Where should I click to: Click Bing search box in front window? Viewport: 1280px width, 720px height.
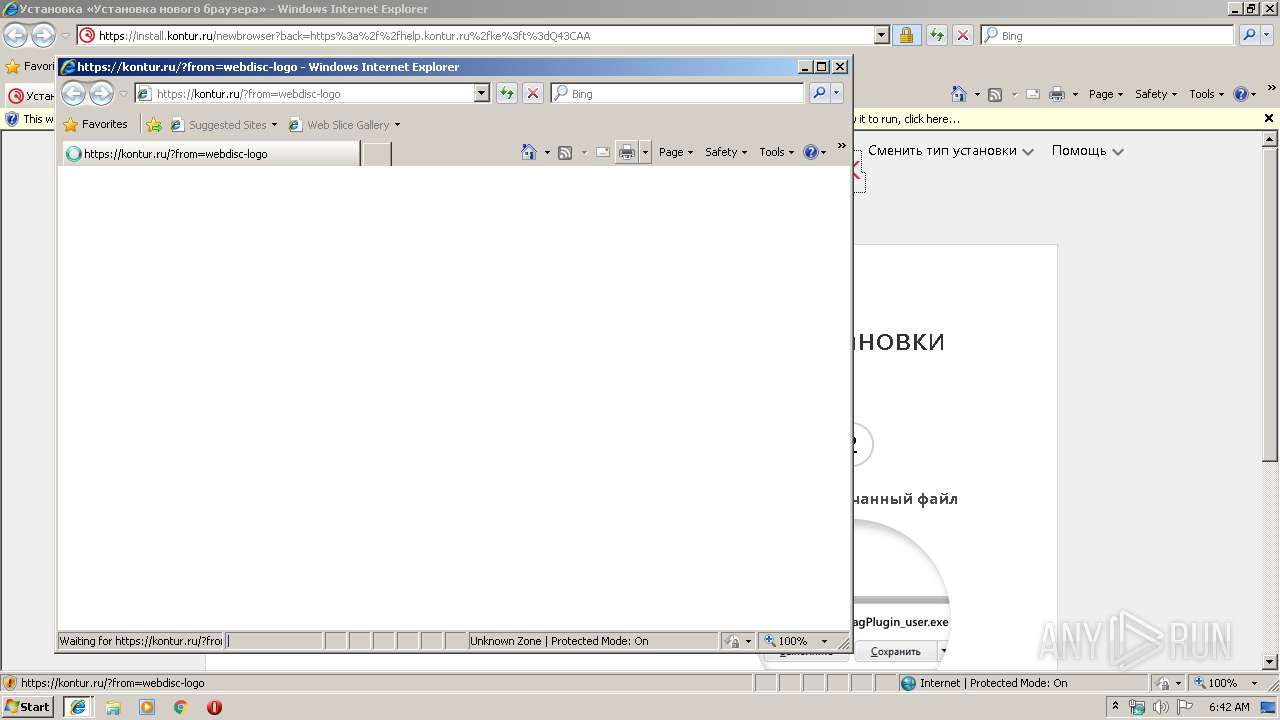(x=677, y=93)
